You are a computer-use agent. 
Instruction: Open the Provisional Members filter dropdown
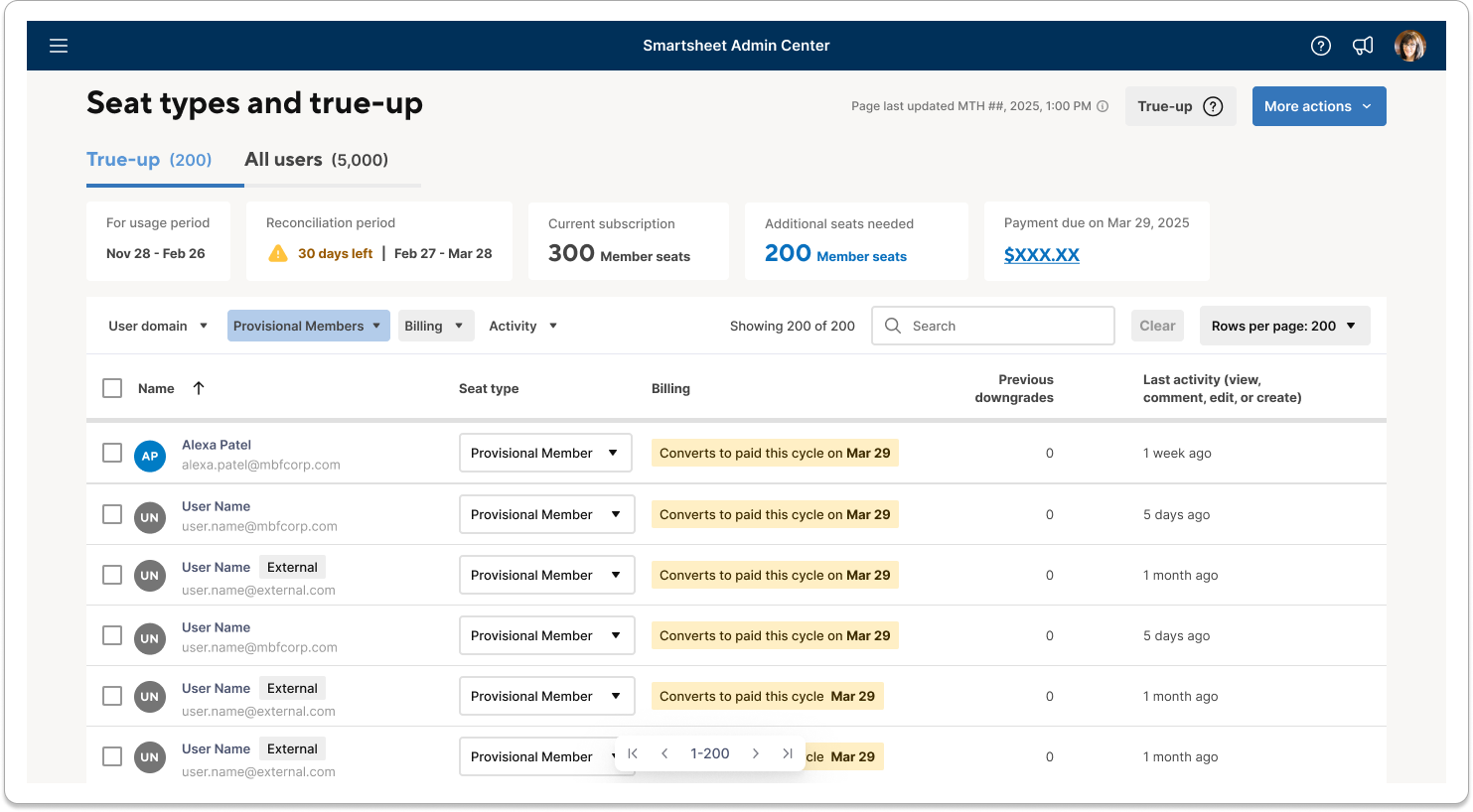tap(309, 326)
